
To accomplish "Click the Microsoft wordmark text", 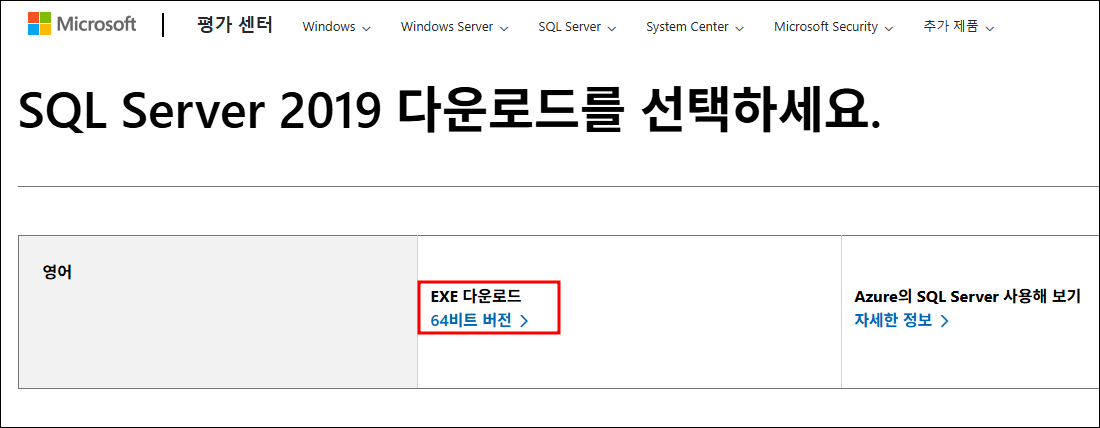I will pos(98,24).
